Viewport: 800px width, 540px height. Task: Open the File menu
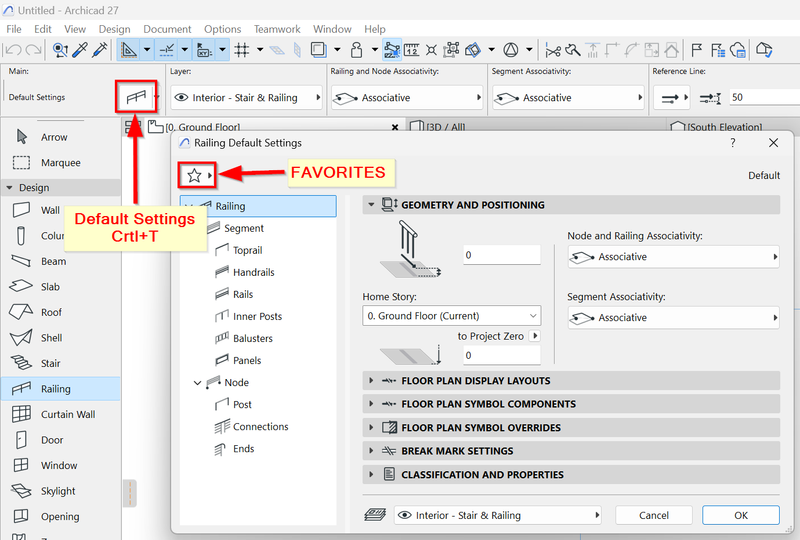(14, 29)
